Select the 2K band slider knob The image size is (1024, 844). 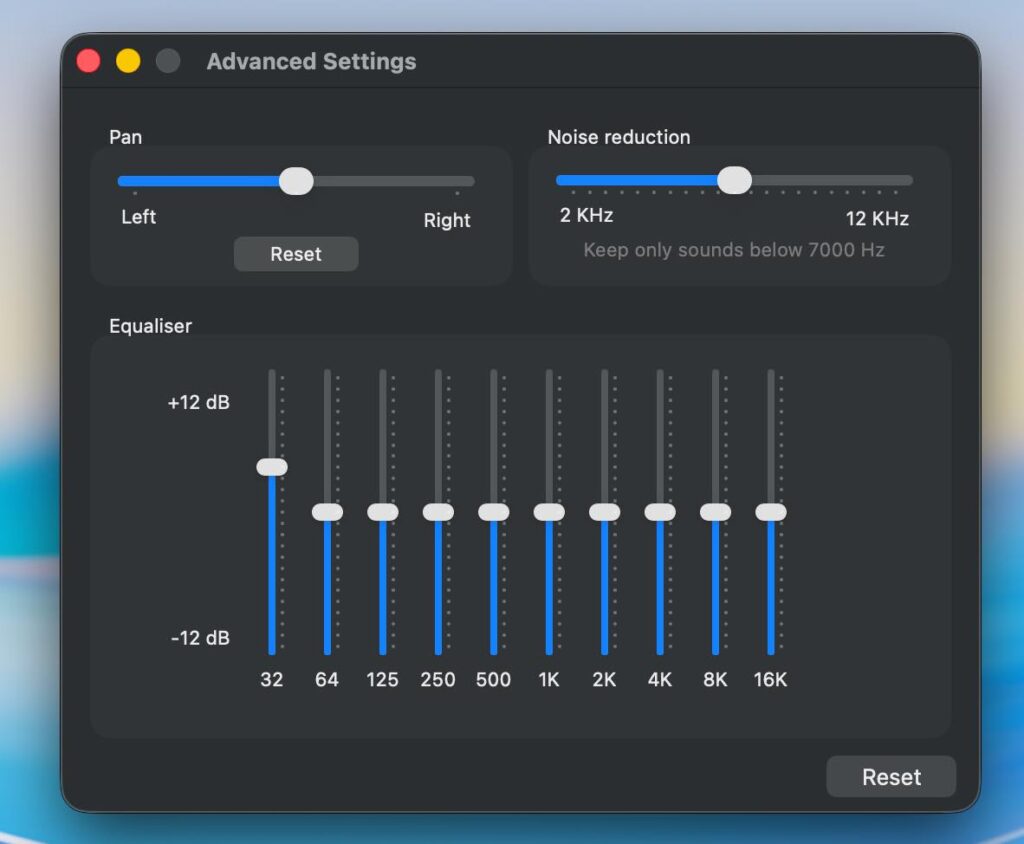[x=605, y=512]
